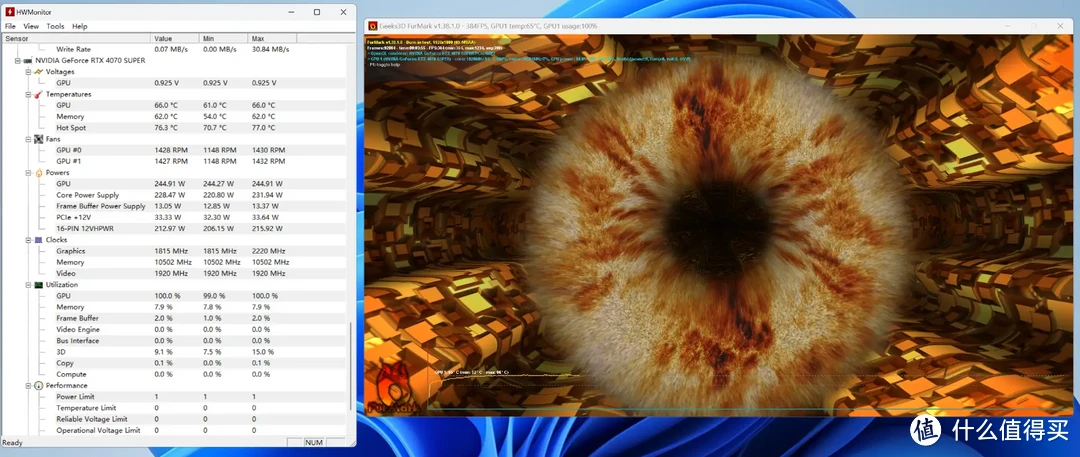Collapse the Utilization tree node
1080x457 pixels.
click(x=28, y=285)
